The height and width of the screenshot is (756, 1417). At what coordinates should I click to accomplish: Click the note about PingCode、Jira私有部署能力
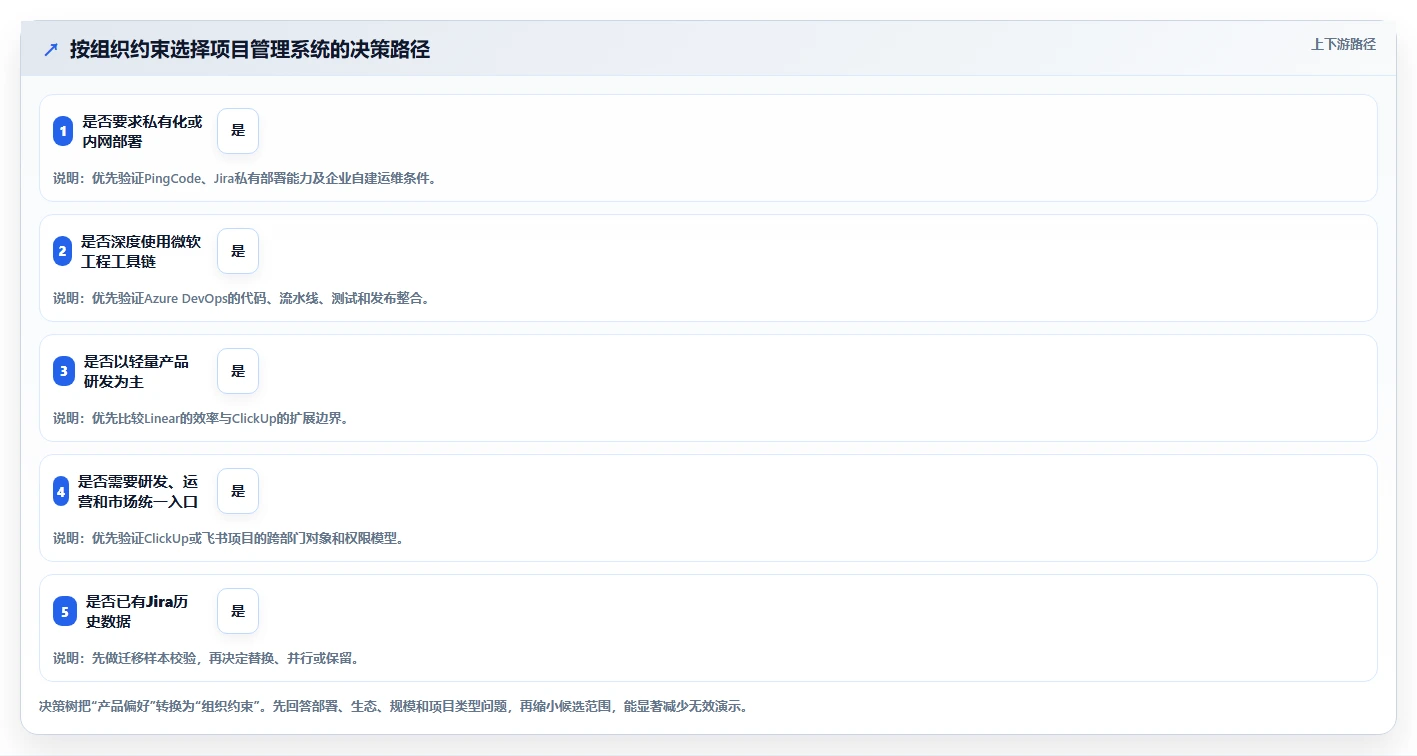click(x=245, y=178)
